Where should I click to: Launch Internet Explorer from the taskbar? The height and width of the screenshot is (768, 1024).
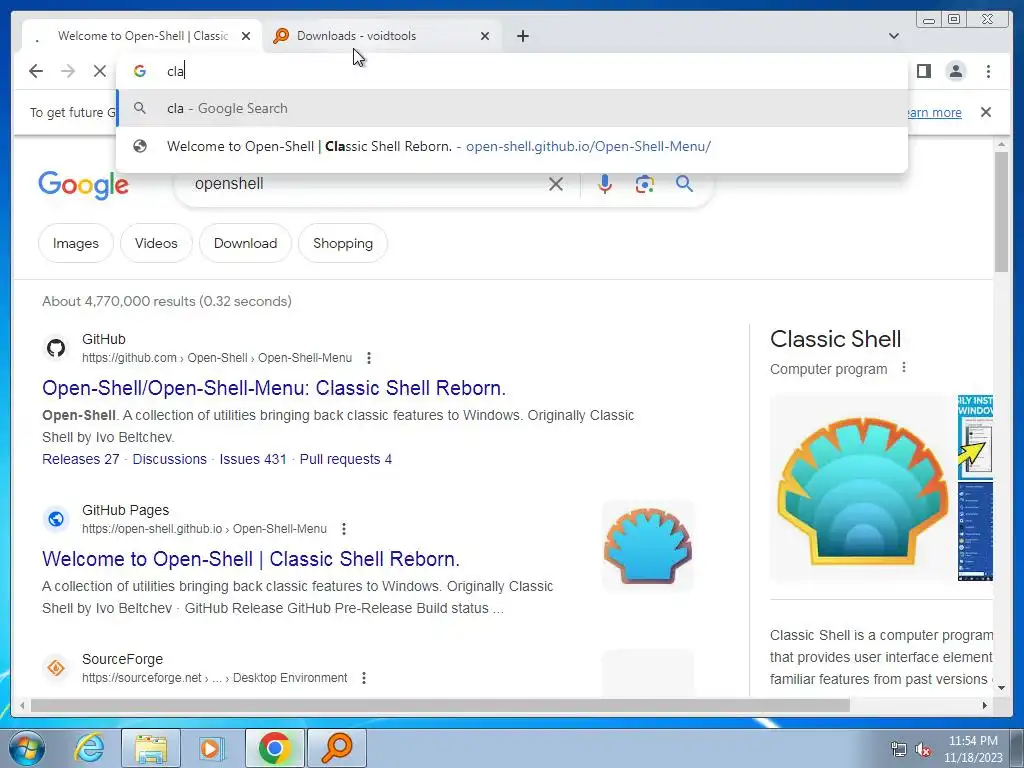(88, 748)
